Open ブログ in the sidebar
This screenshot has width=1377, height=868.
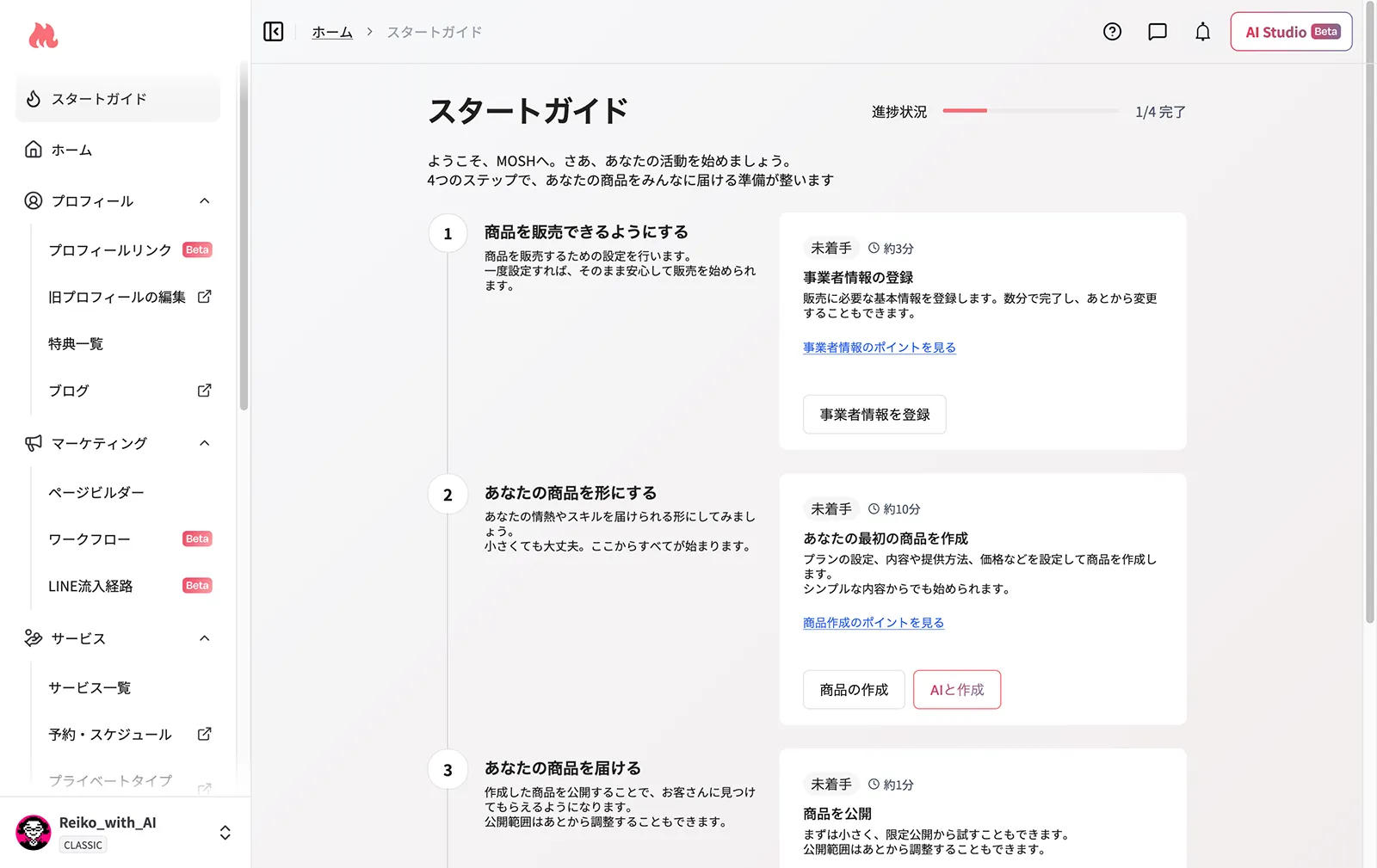[69, 391]
